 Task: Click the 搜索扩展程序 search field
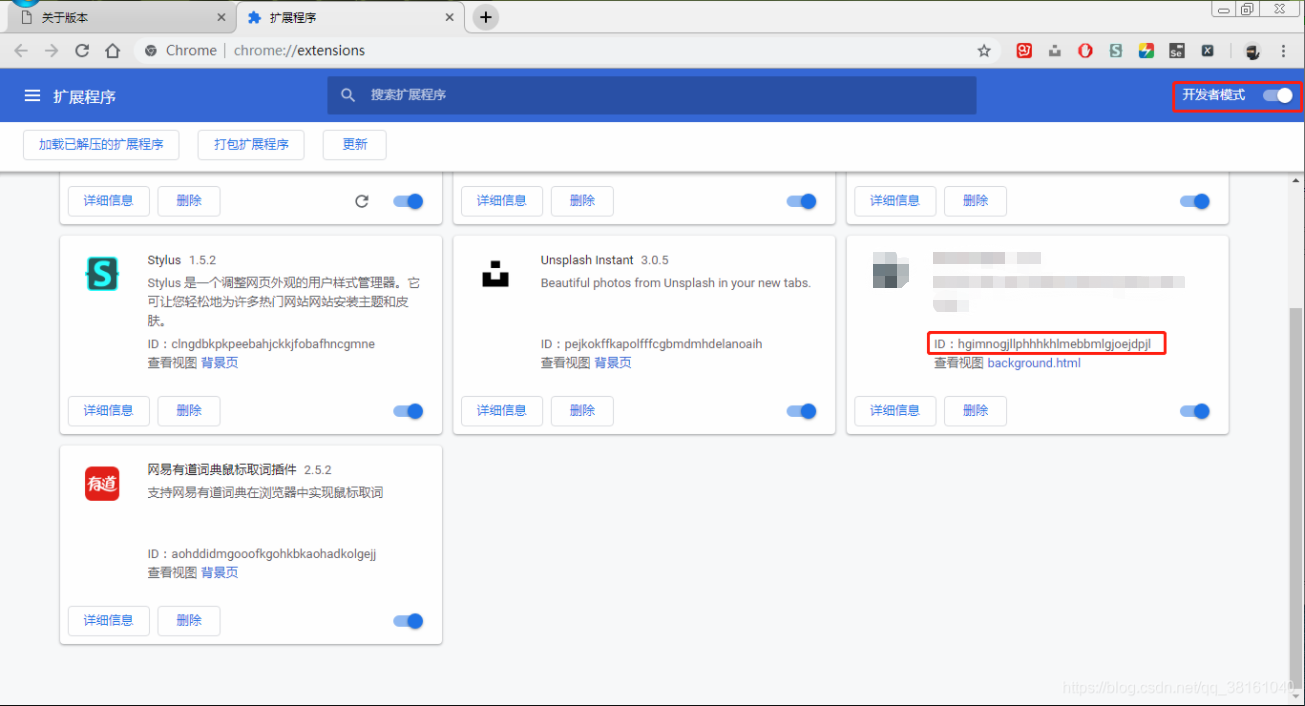[651, 95]
